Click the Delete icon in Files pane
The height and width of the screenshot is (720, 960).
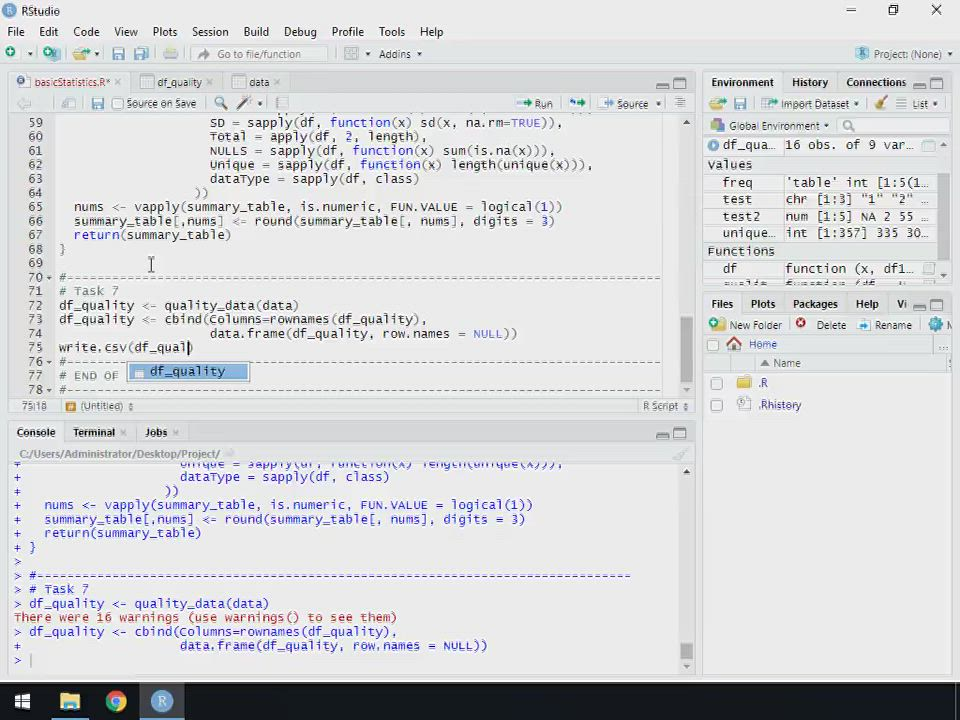(x=801, y=324)
